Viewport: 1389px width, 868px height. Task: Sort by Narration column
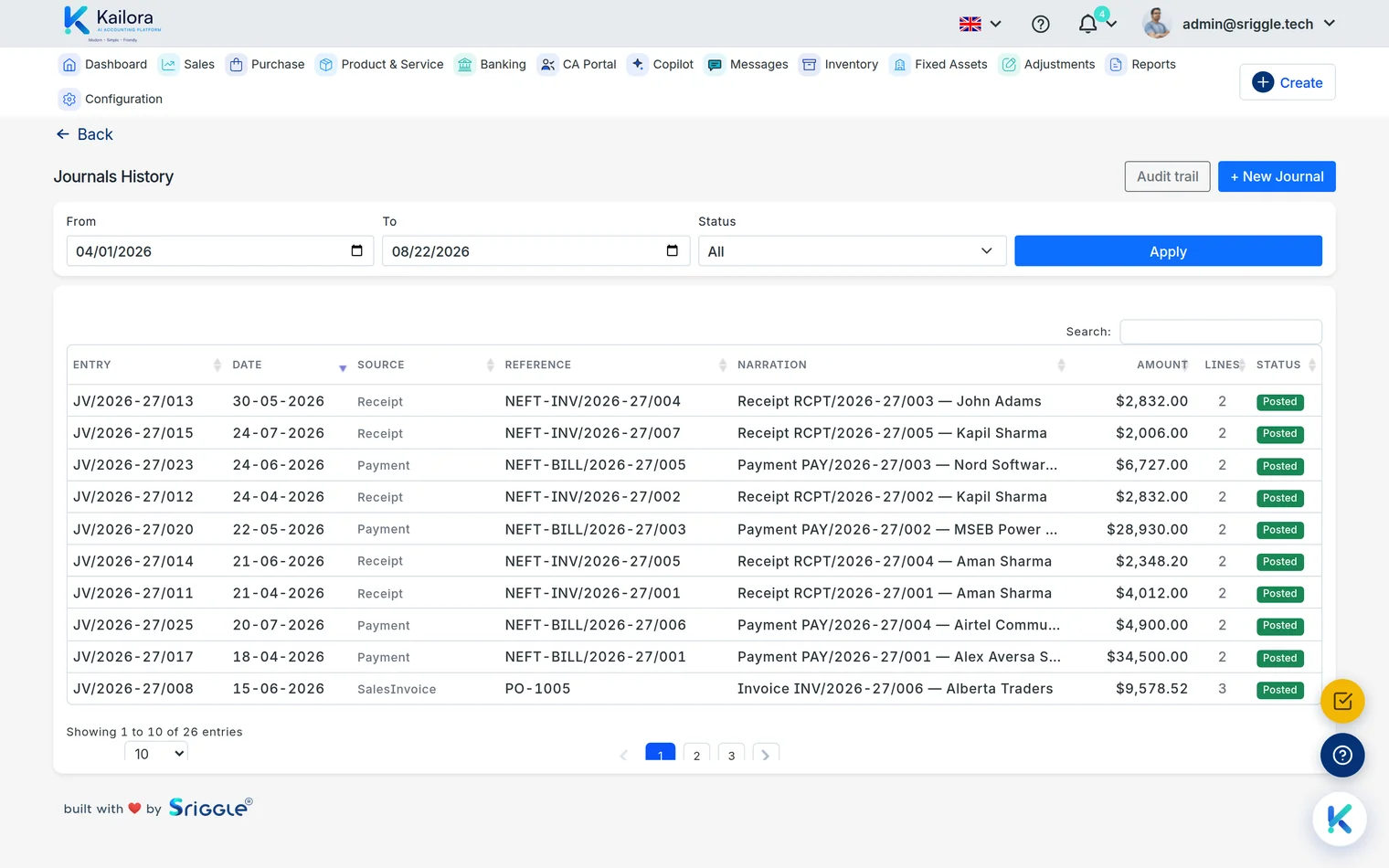900,365
